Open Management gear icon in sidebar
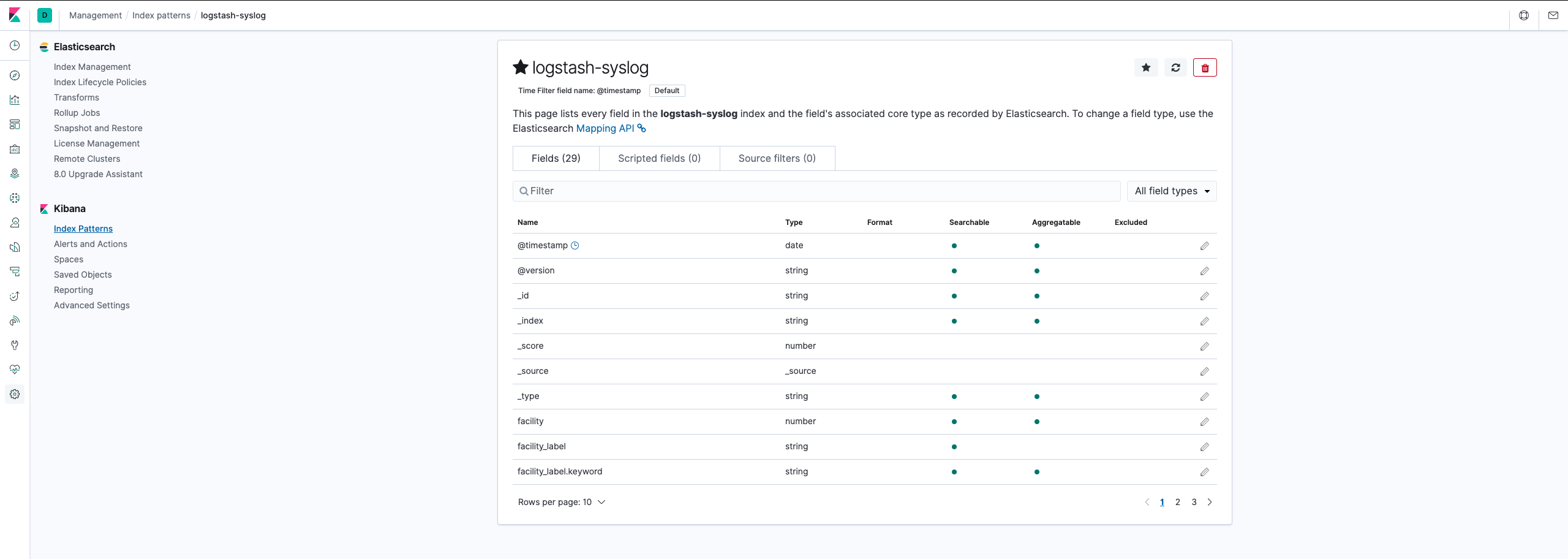The height and width of the screenshot is (559, 1568). pyautogui.click(x=15, y=394)
